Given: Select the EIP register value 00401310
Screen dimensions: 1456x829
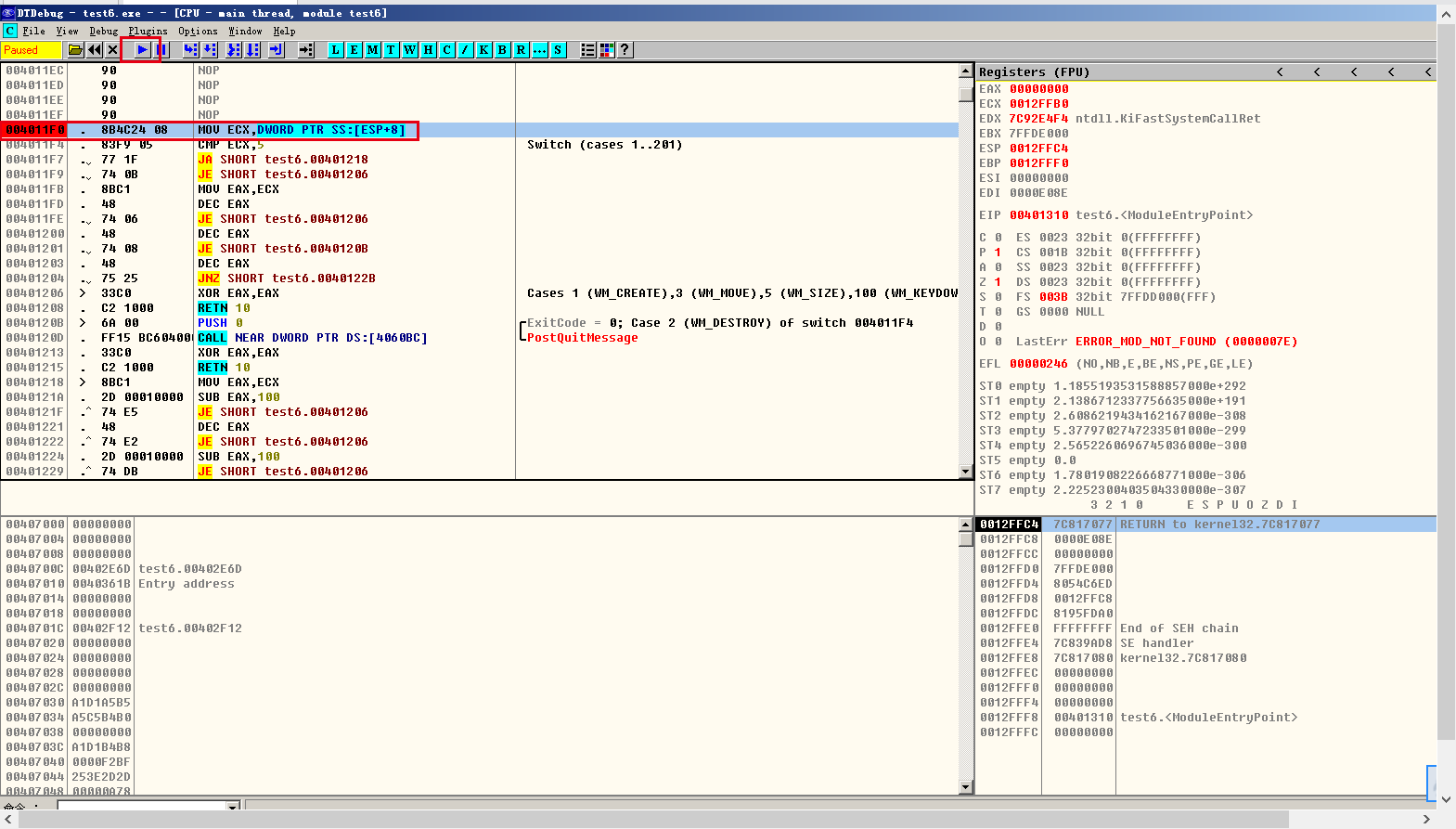Looking at the screenshot, I should point(1039,215).
